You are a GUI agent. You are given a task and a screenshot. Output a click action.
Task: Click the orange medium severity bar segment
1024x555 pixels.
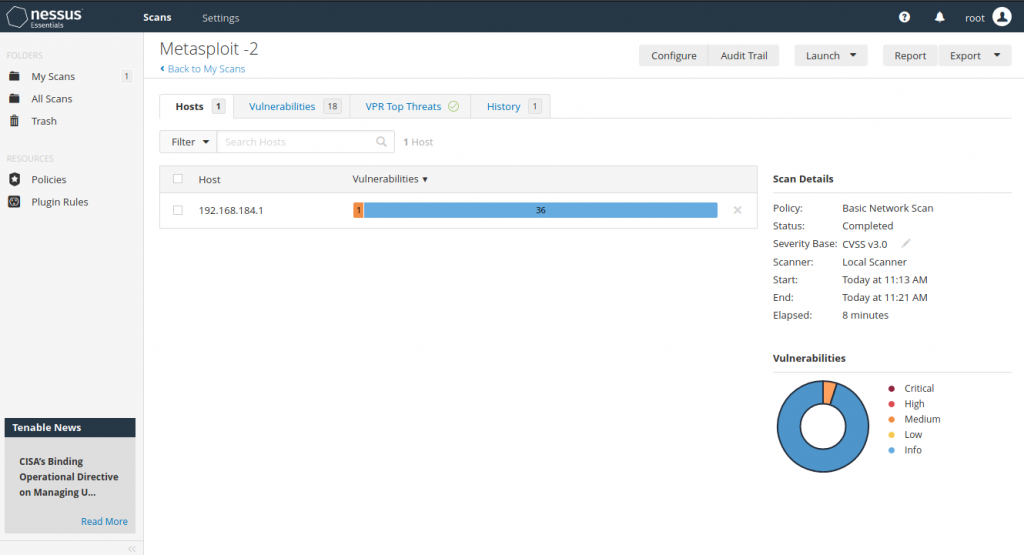(x=358, y=210)
